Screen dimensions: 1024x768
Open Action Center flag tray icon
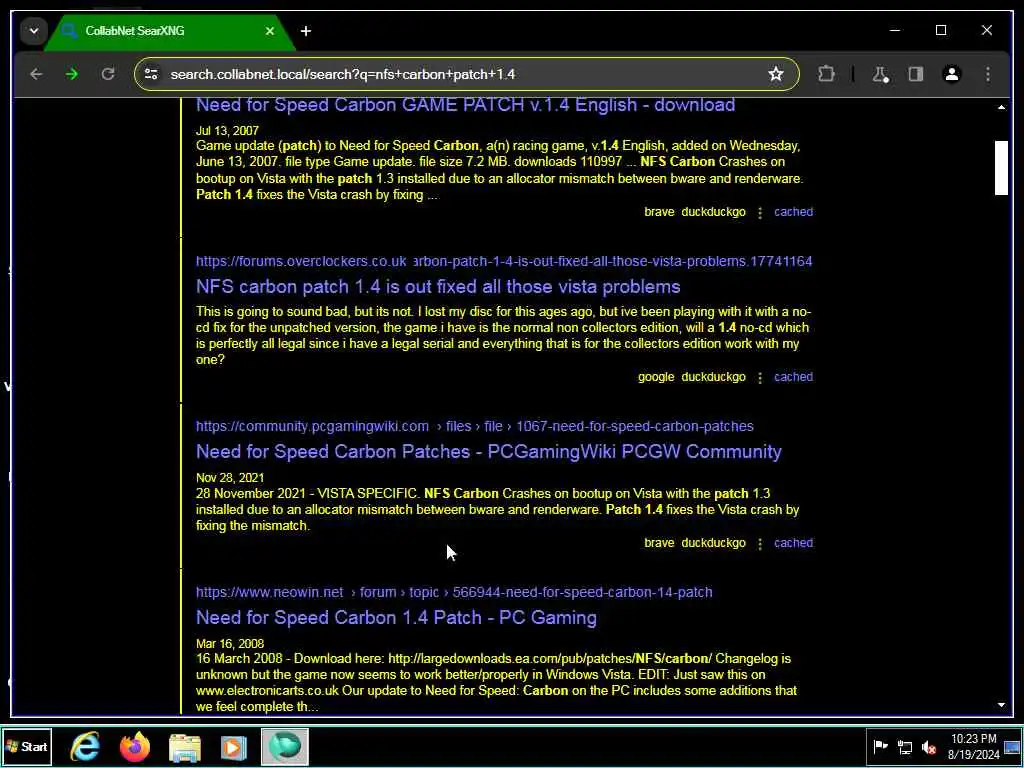[x=880, y=747]
